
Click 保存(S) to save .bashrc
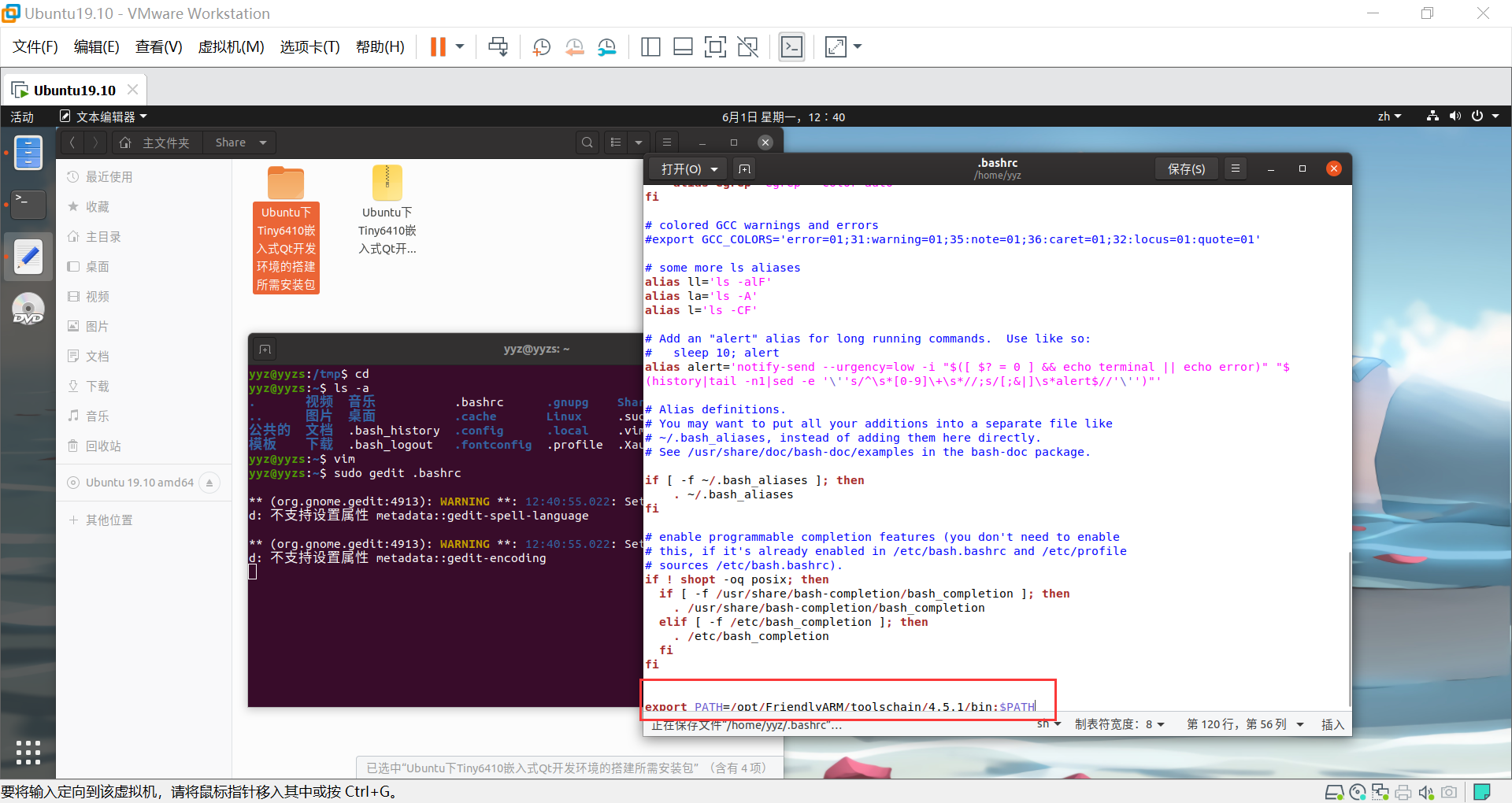pyautogui.click(x=1186, y=168)
